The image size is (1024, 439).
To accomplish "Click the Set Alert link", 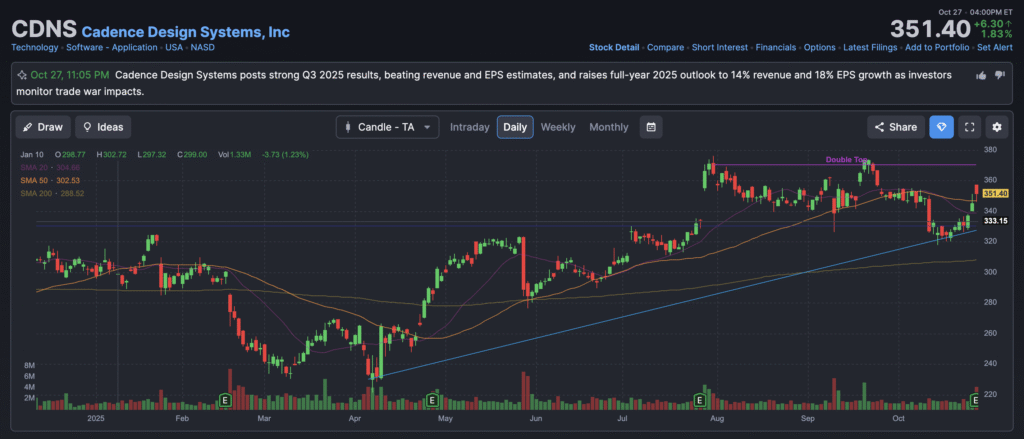I will [x=996, y=47].
